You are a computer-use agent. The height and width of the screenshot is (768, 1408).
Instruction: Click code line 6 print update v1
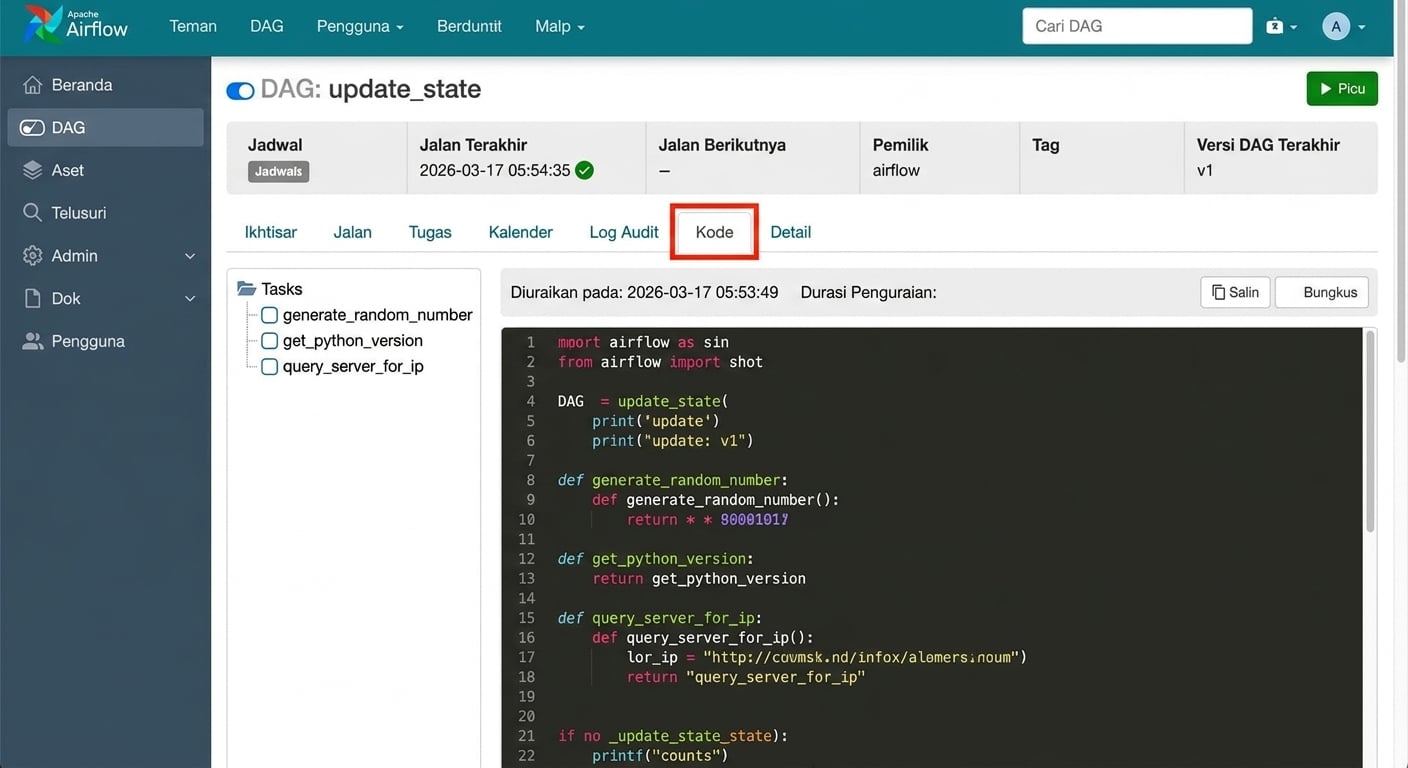click(x=672, y=440)
